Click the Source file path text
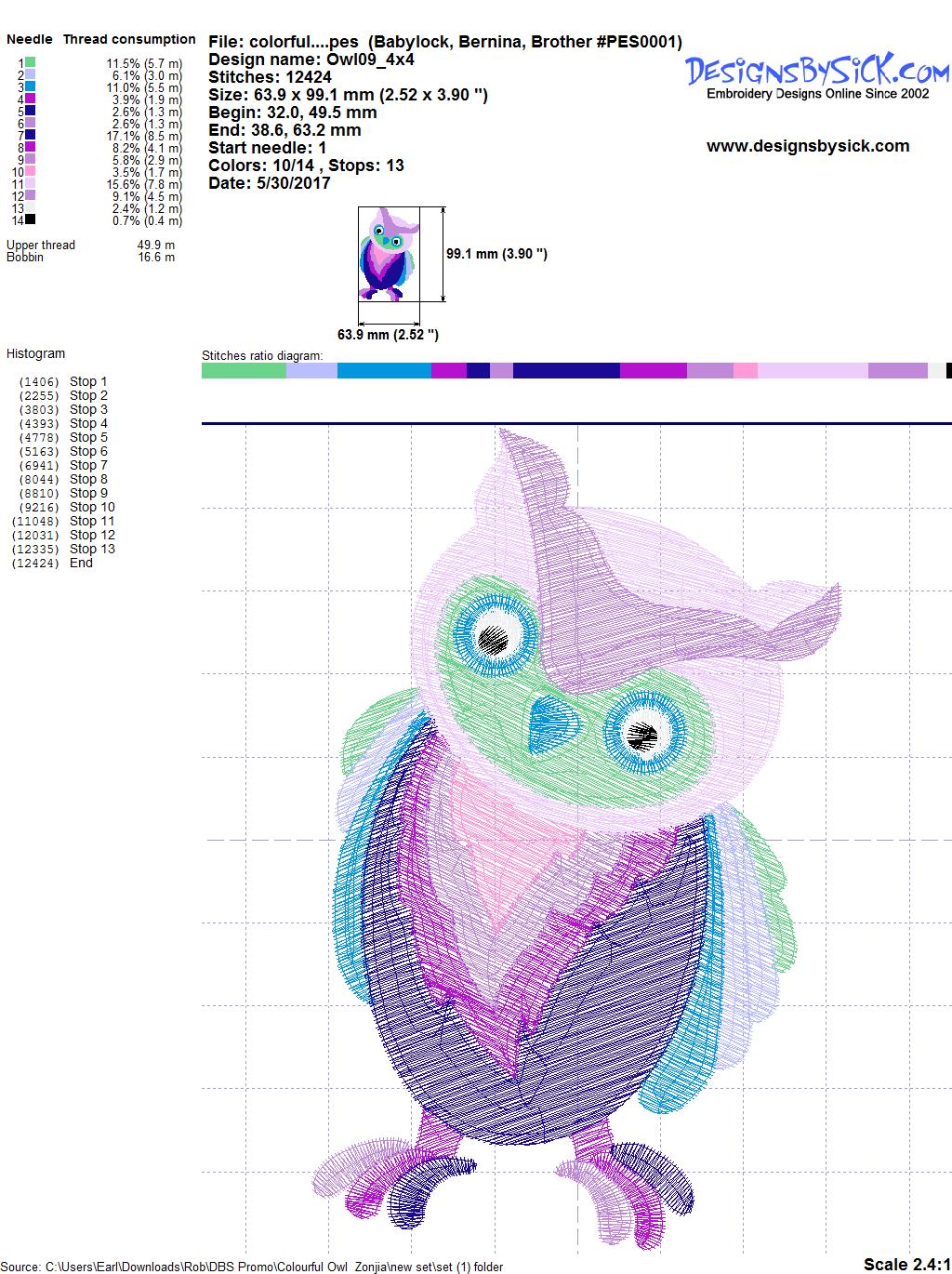This screenshot has width=952, height=1274. [253, 1267]
